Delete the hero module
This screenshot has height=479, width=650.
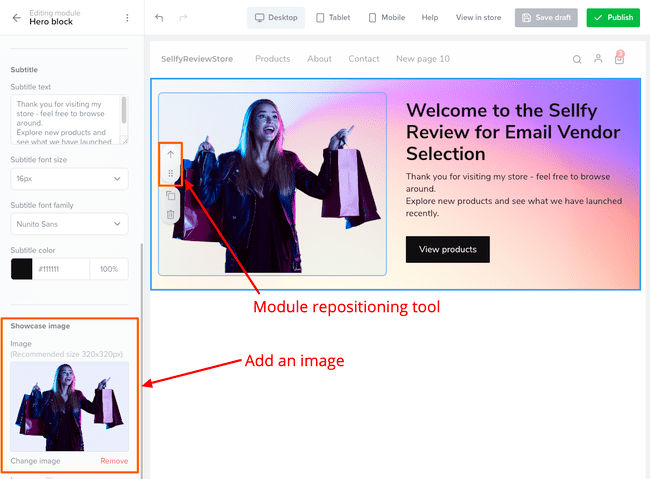click(170, 214)
